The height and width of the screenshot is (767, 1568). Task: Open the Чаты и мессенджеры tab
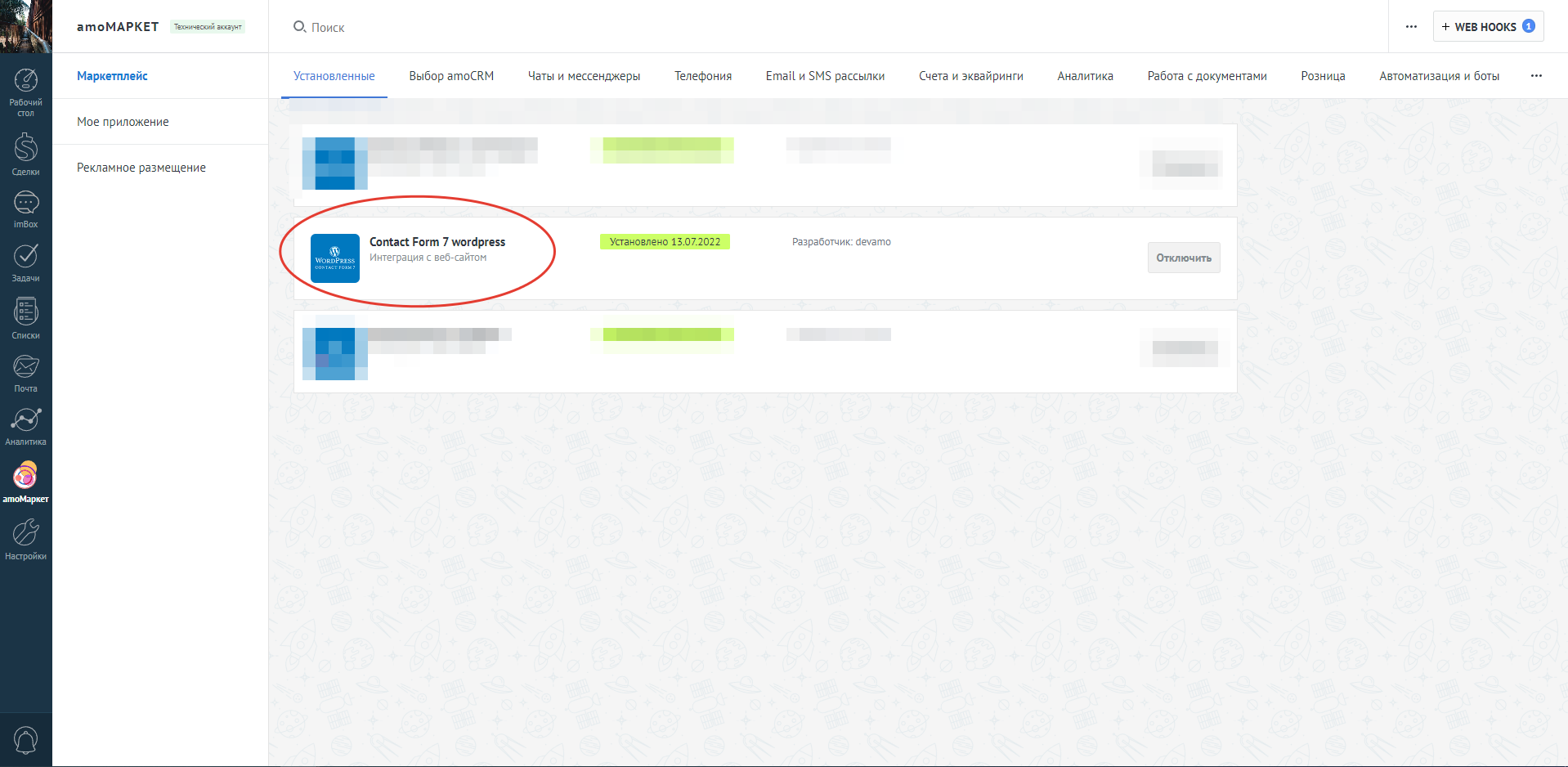(x=585, y=75)
